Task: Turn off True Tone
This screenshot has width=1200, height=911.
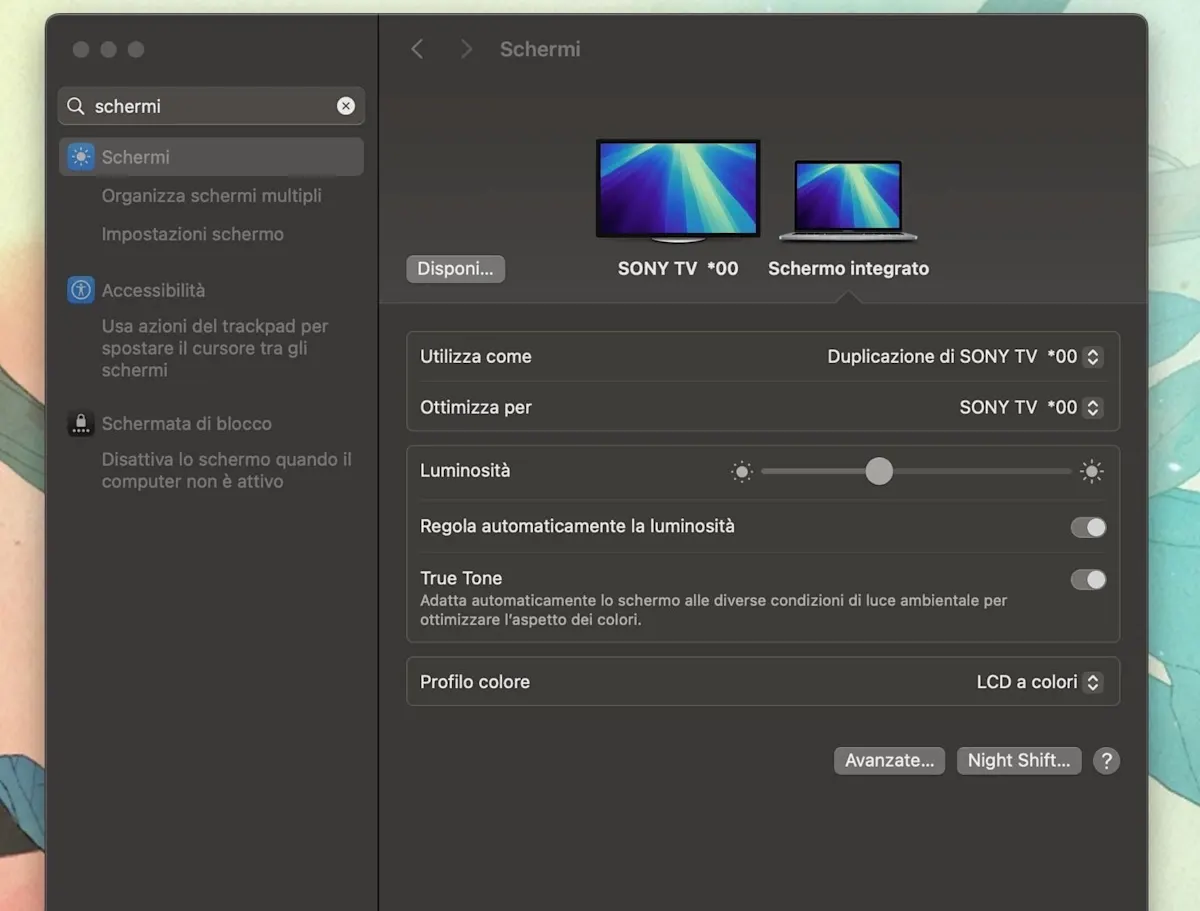Action: coord(1088,579)
